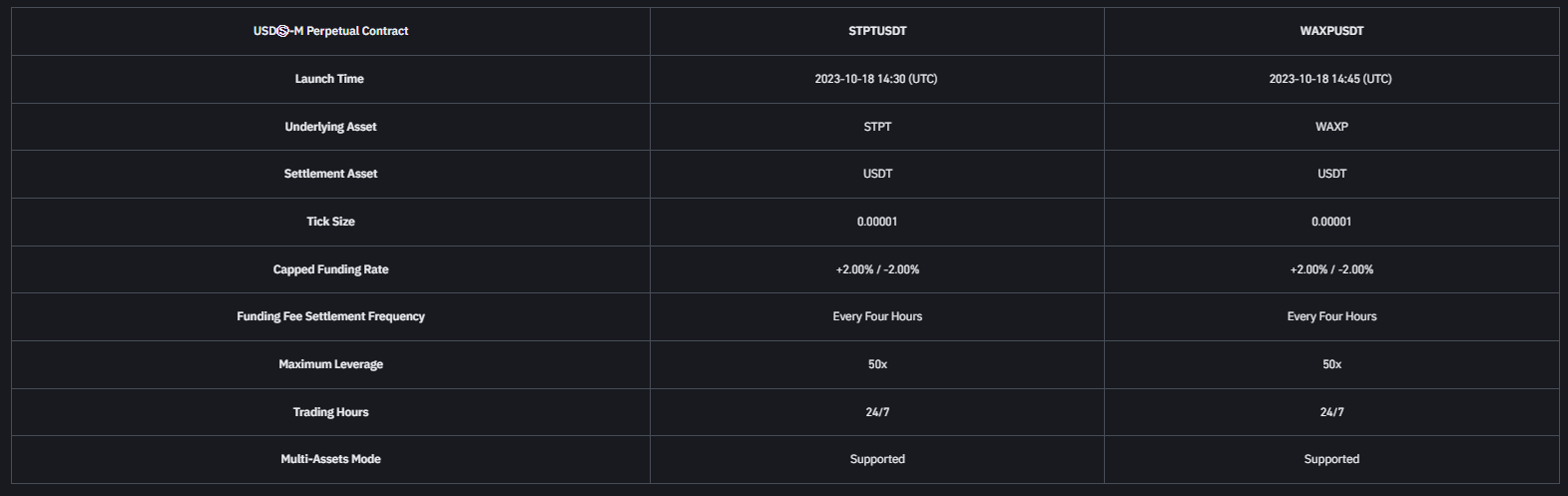This screenshot has width=1568, height=496.
Task: Click the Trading Hours row label
Action: click(330, 412)
